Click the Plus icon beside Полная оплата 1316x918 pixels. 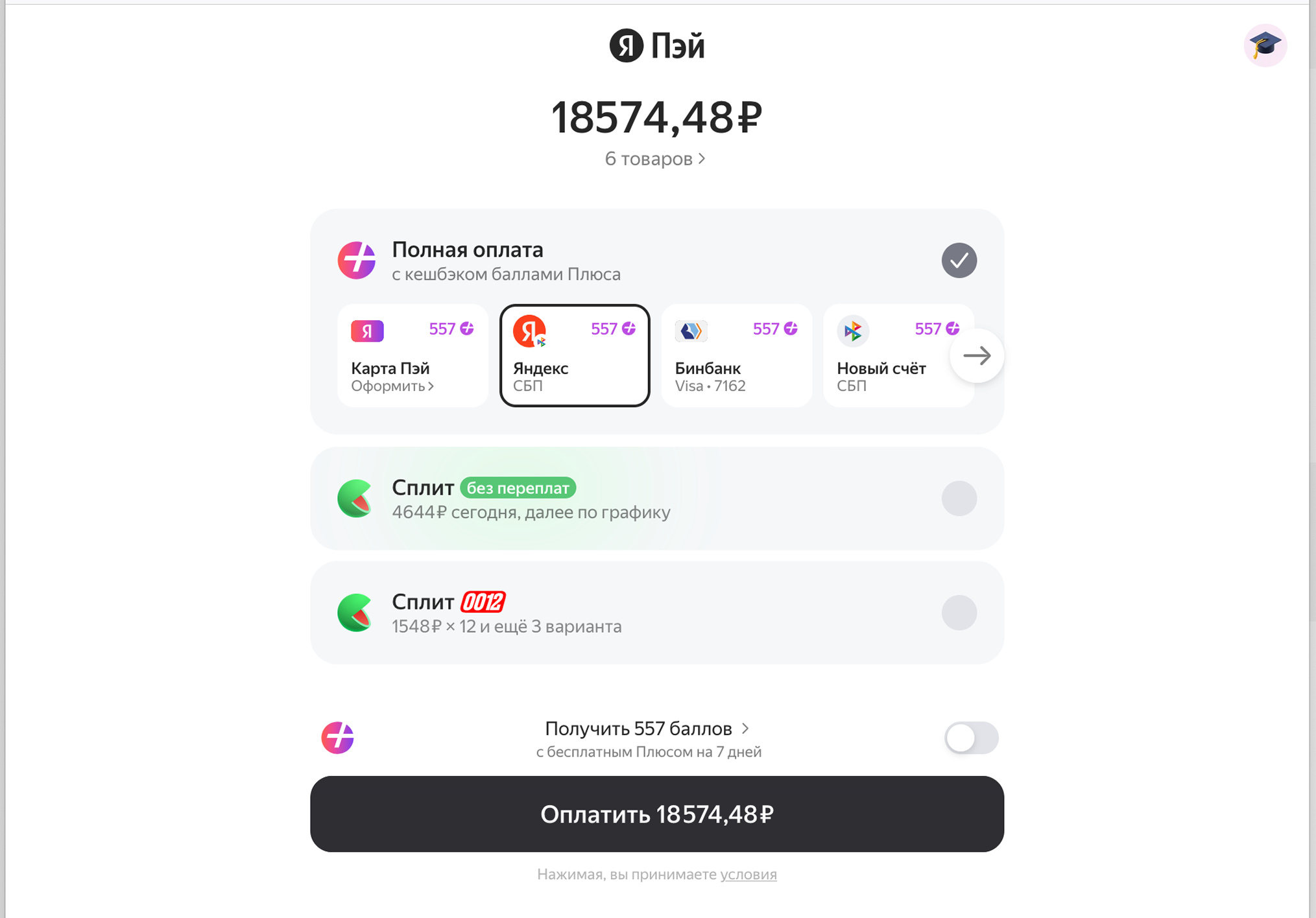356,260
